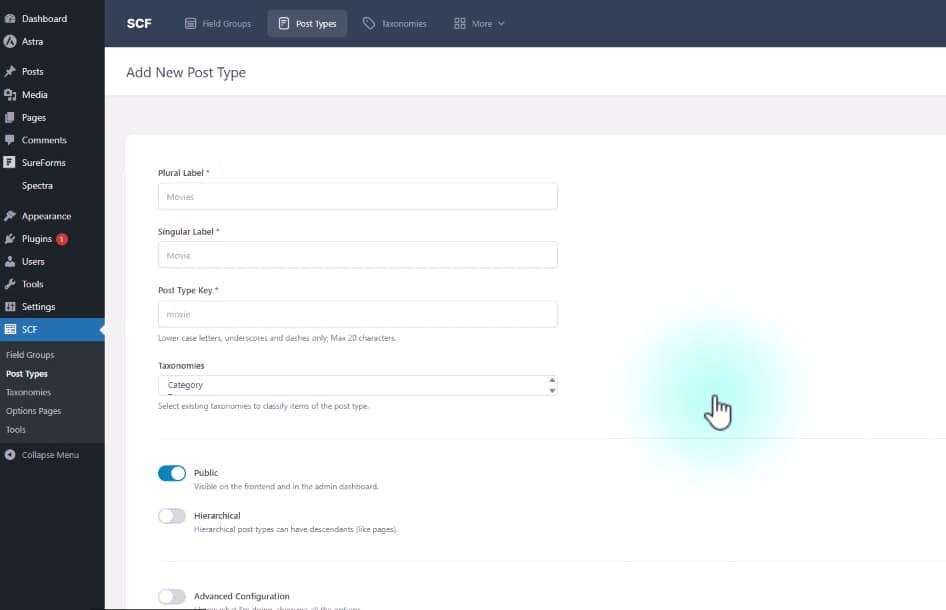The width and height of the screenshot is (946, 610).
Task: Go to Field Groups in SCF submenu
Action: coord(30,355)
